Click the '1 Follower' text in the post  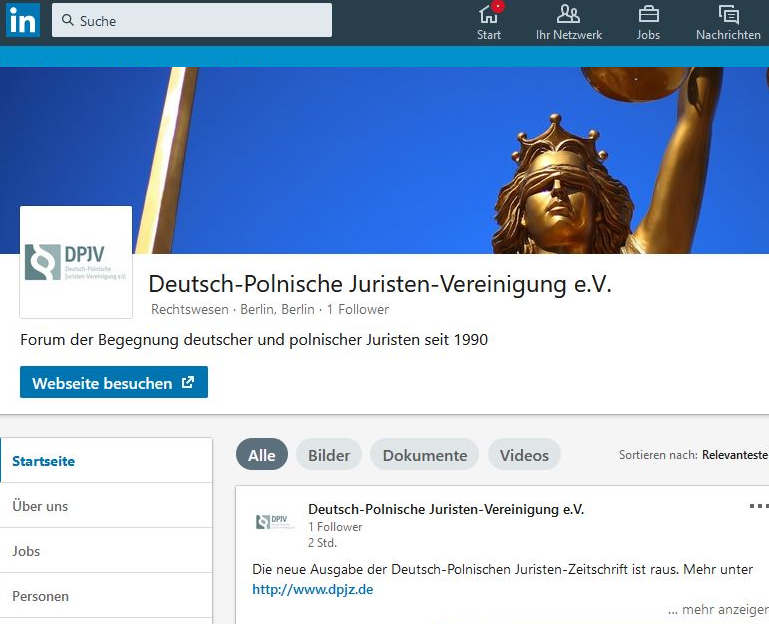335,527
